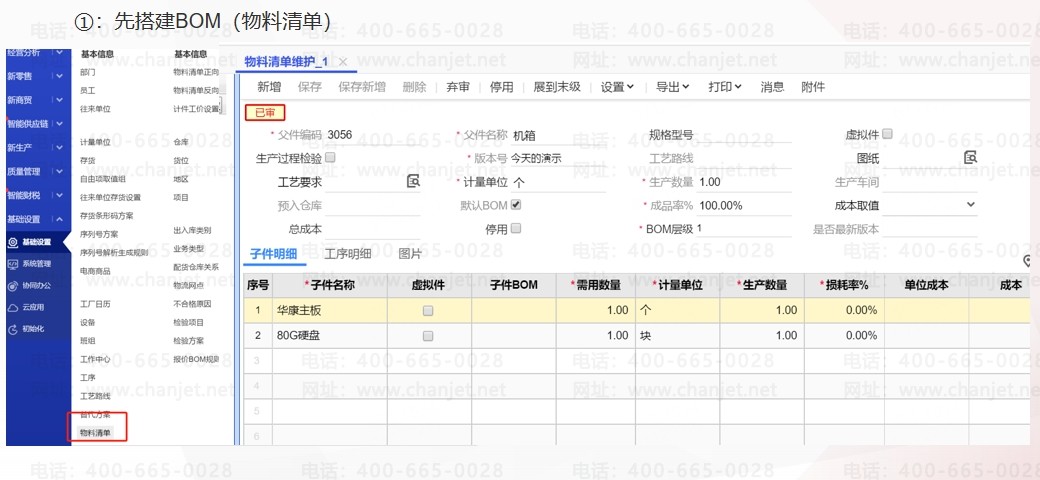The image size is (1040, 480).
Task: Open the 协同办公 sidebar icon
Action: (13, 286)
